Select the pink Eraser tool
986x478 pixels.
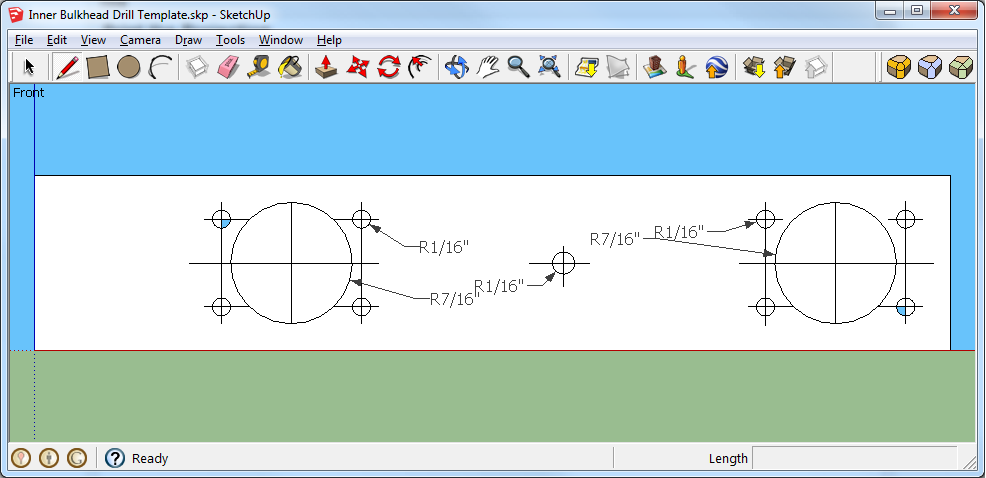coord(228,67)
